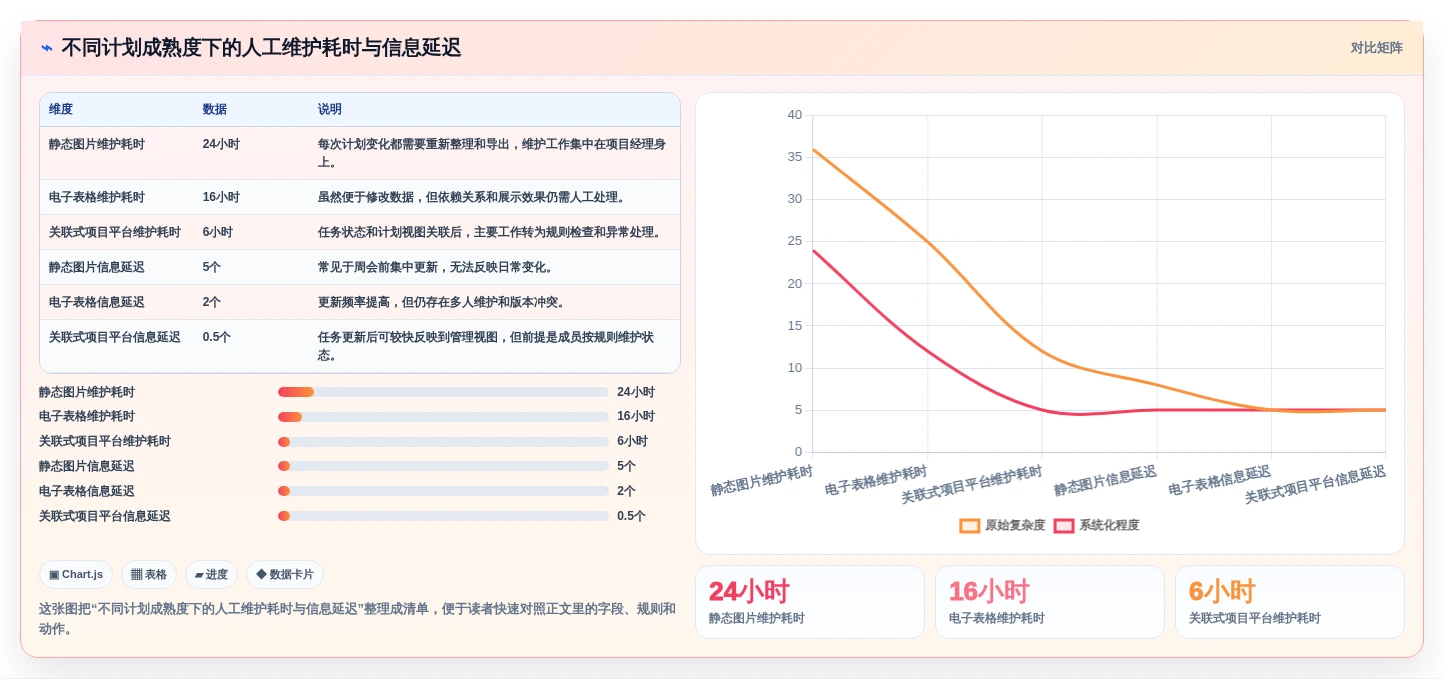Toggle the 原始复杂度 legend item

(1002, 525)
